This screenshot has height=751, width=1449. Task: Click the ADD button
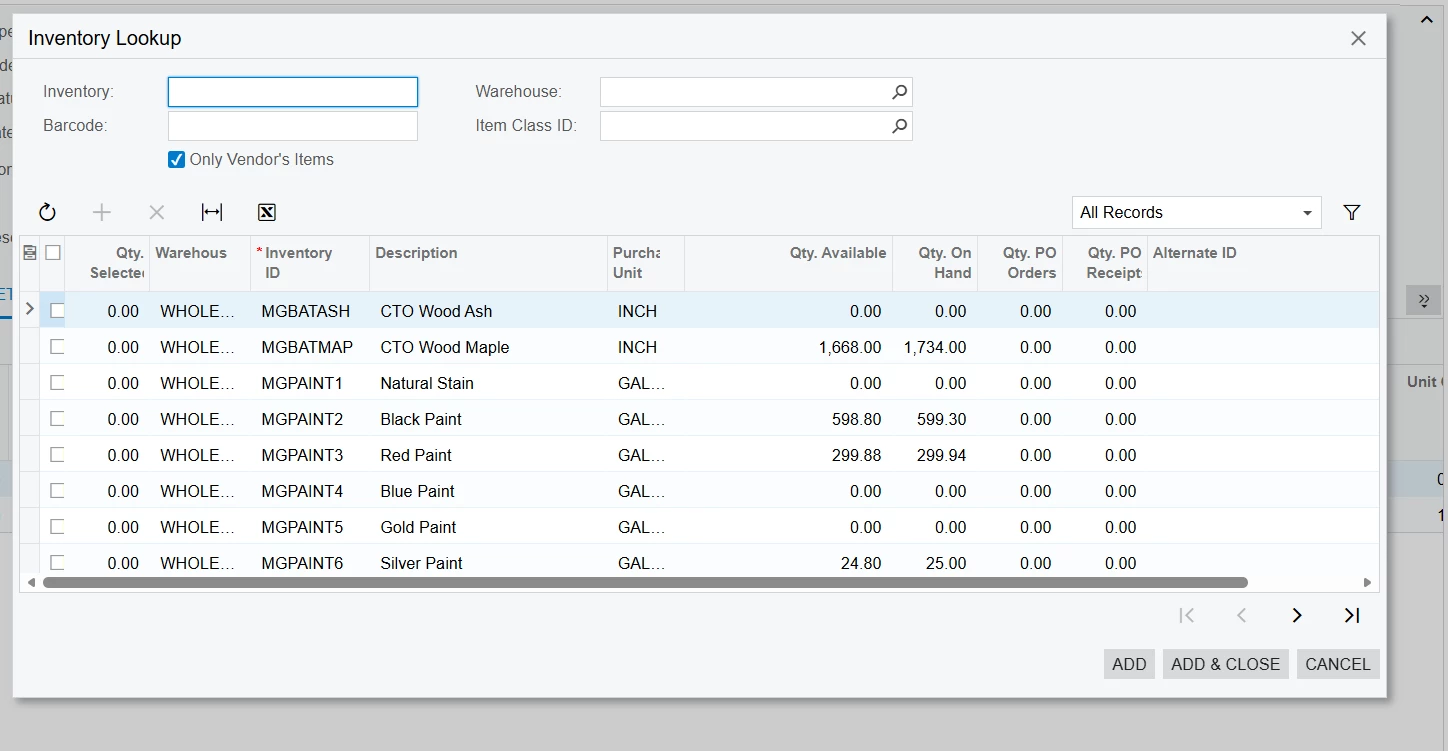coord(1129,664)
